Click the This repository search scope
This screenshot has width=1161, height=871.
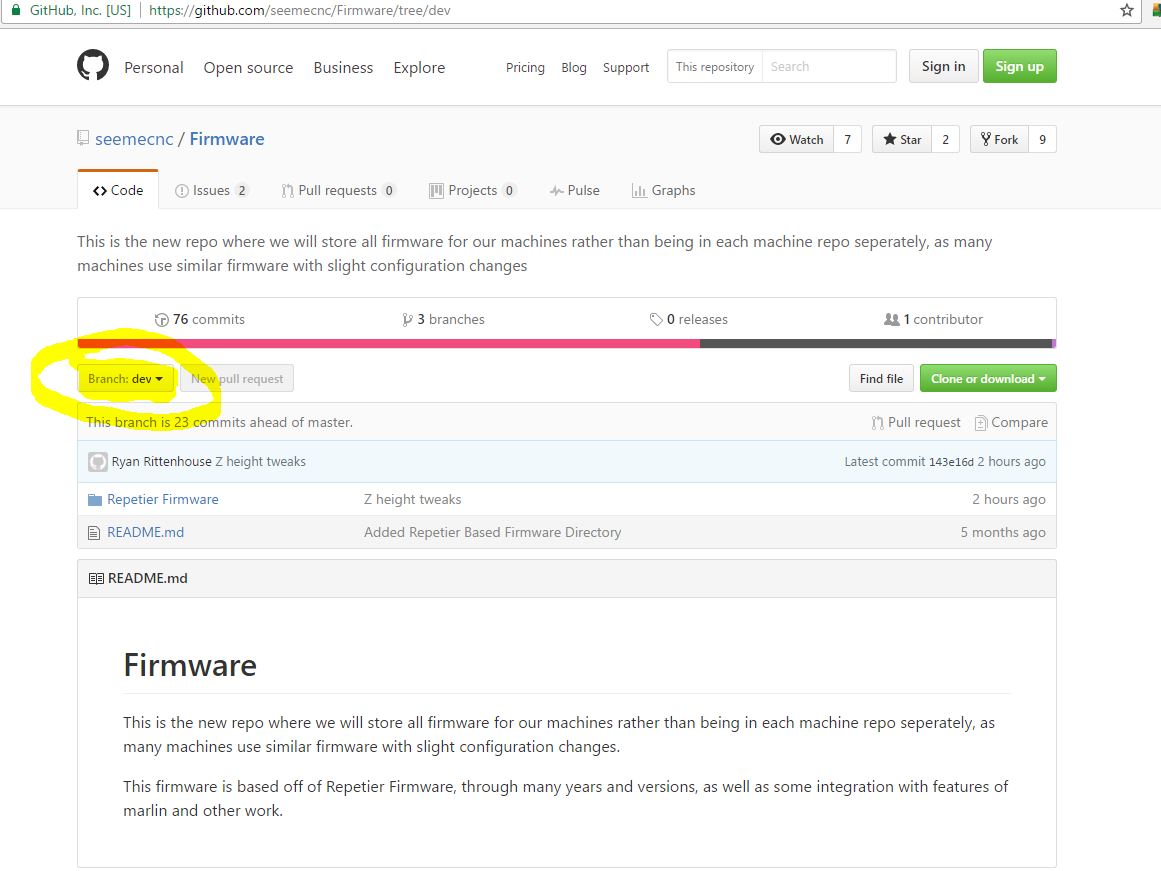714,67
